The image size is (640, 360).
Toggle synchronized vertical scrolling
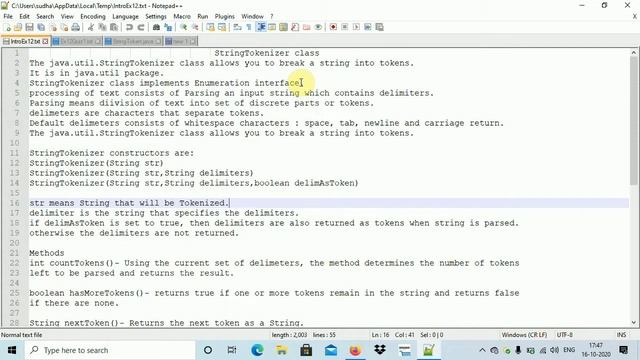(210, 27)
